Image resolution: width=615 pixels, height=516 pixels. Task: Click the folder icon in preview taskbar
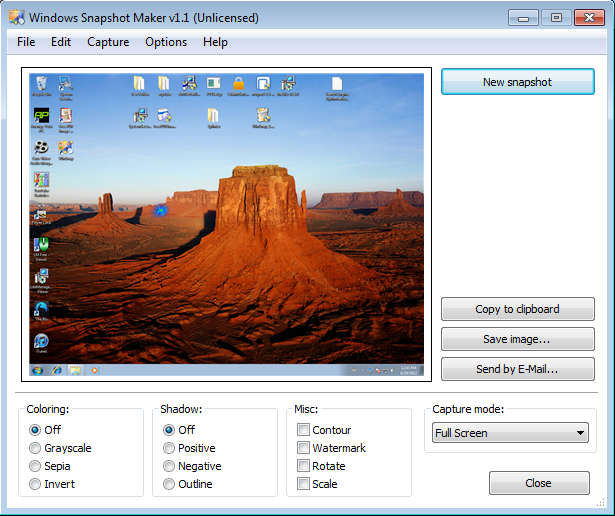75,370
